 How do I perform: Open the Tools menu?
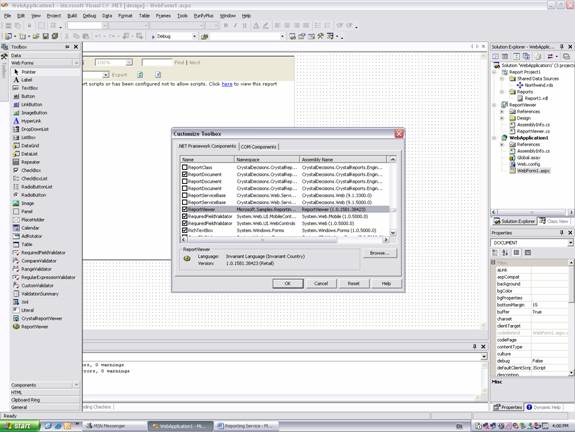(182, 16)
